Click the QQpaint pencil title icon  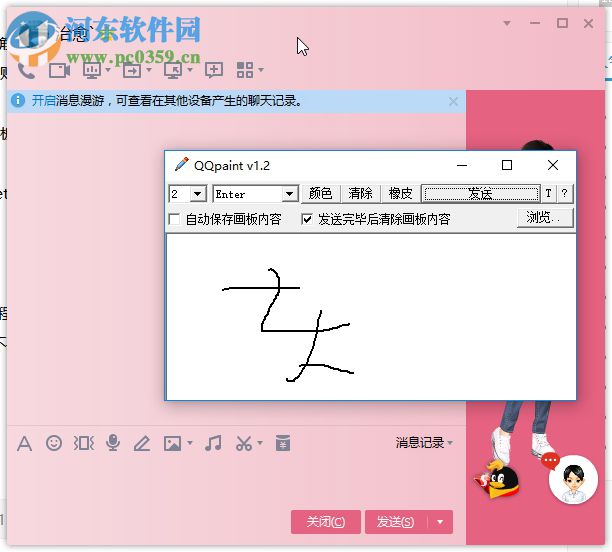pos(181,164)
